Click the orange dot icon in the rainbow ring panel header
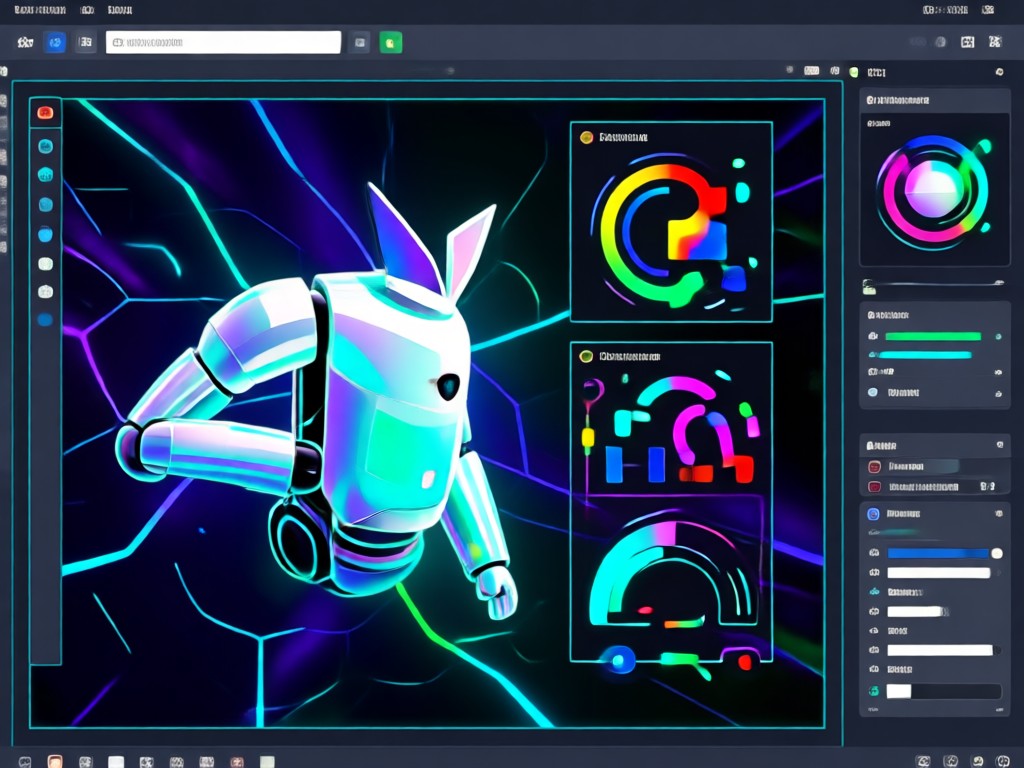Viewport: 1024px width, 768px height. coord(586,137)
